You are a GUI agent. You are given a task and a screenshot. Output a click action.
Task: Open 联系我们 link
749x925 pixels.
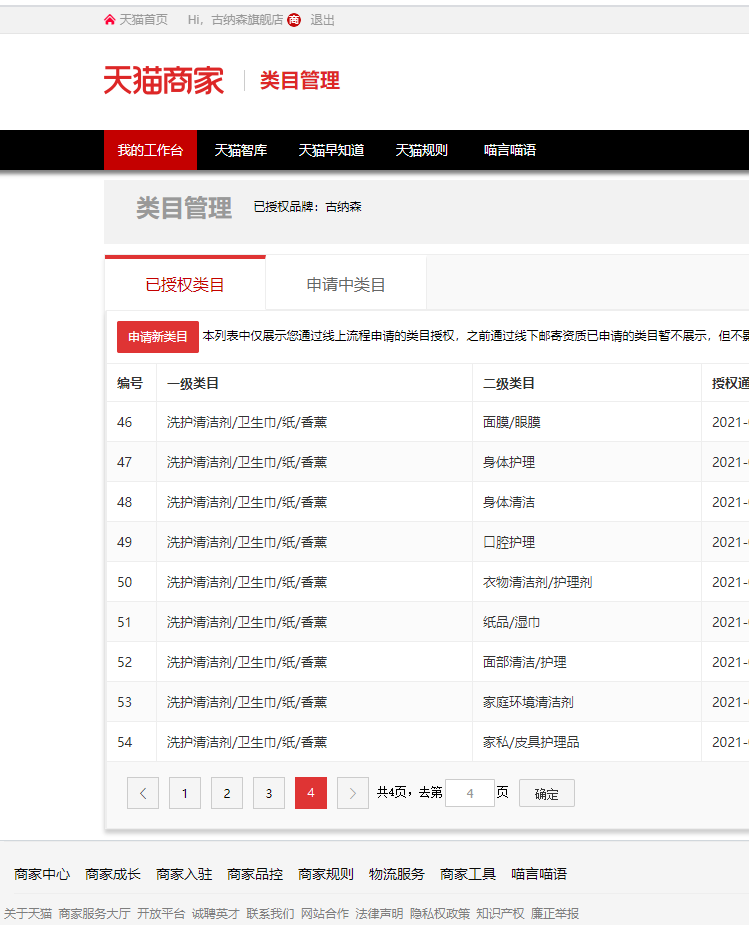(270, 913)
